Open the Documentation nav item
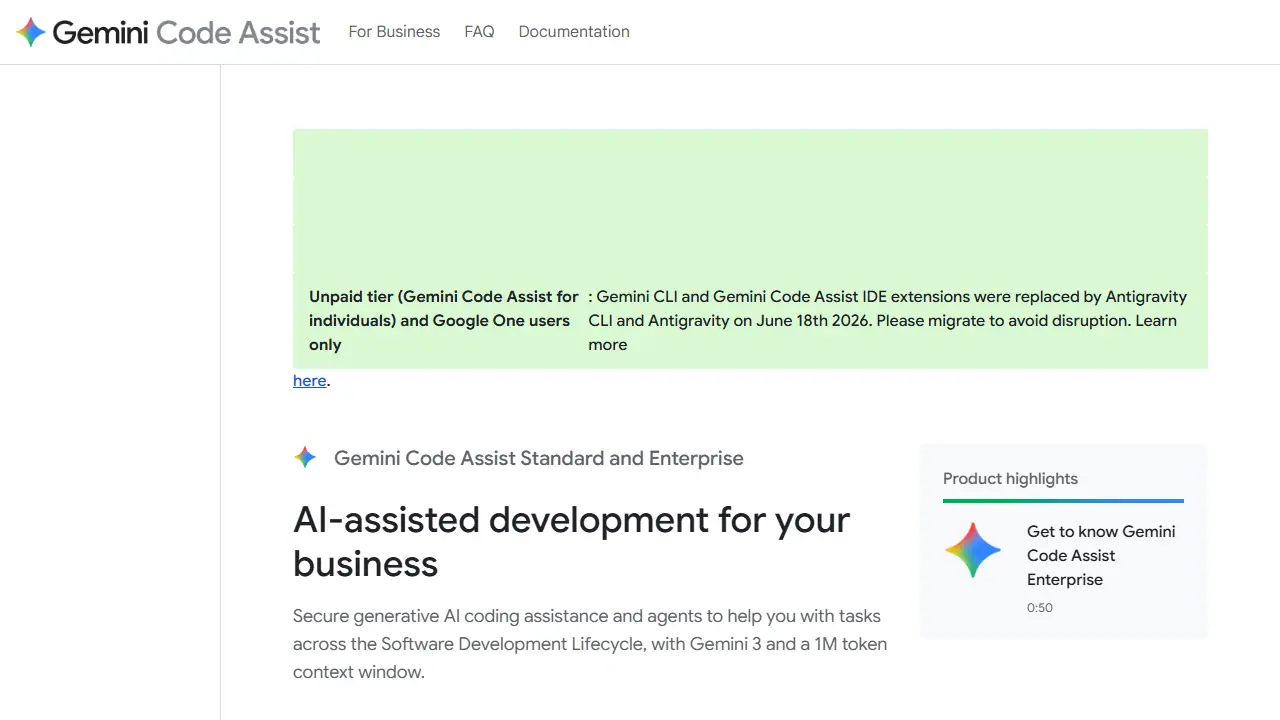1280x720 pixels. pos(574,32)
